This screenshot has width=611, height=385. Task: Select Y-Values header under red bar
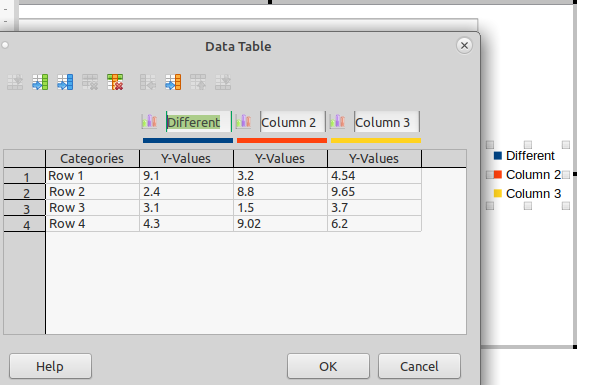[280, 159]
